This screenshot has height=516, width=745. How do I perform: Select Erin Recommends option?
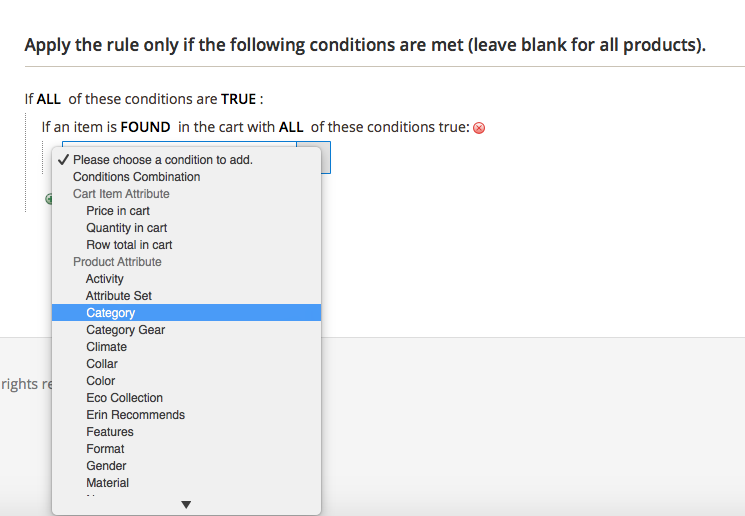(x=135, y=415)
